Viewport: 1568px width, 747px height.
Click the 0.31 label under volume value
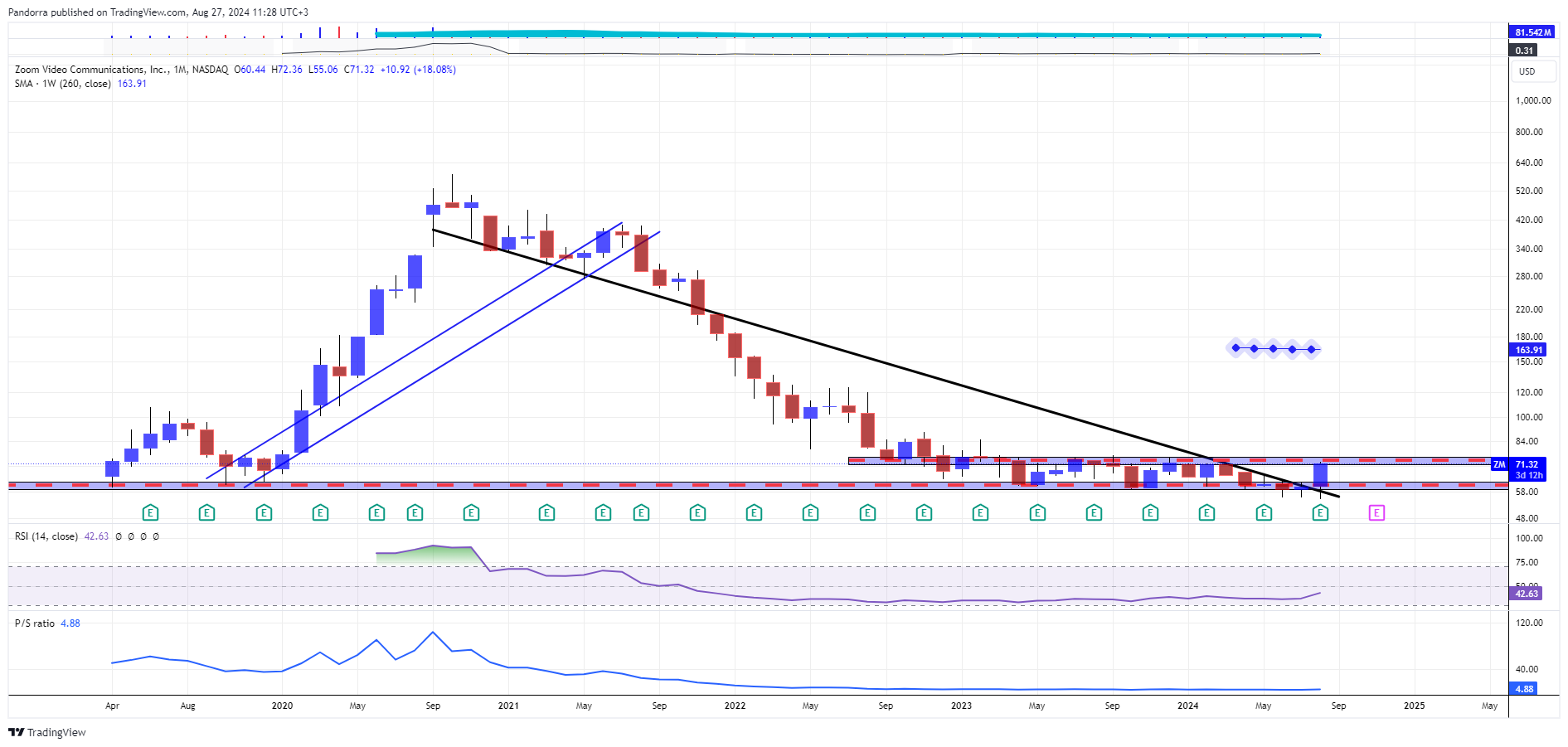(x=1524, y=51)
